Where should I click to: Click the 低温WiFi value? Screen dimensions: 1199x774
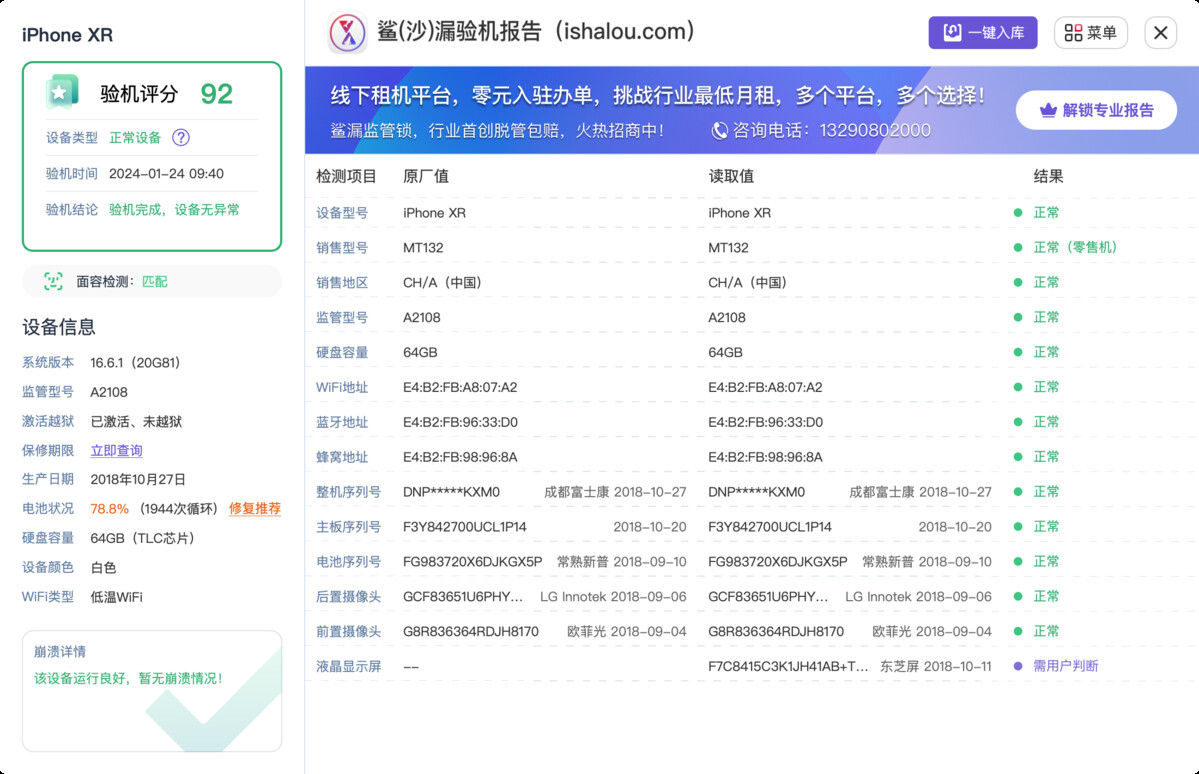[116, 597]
